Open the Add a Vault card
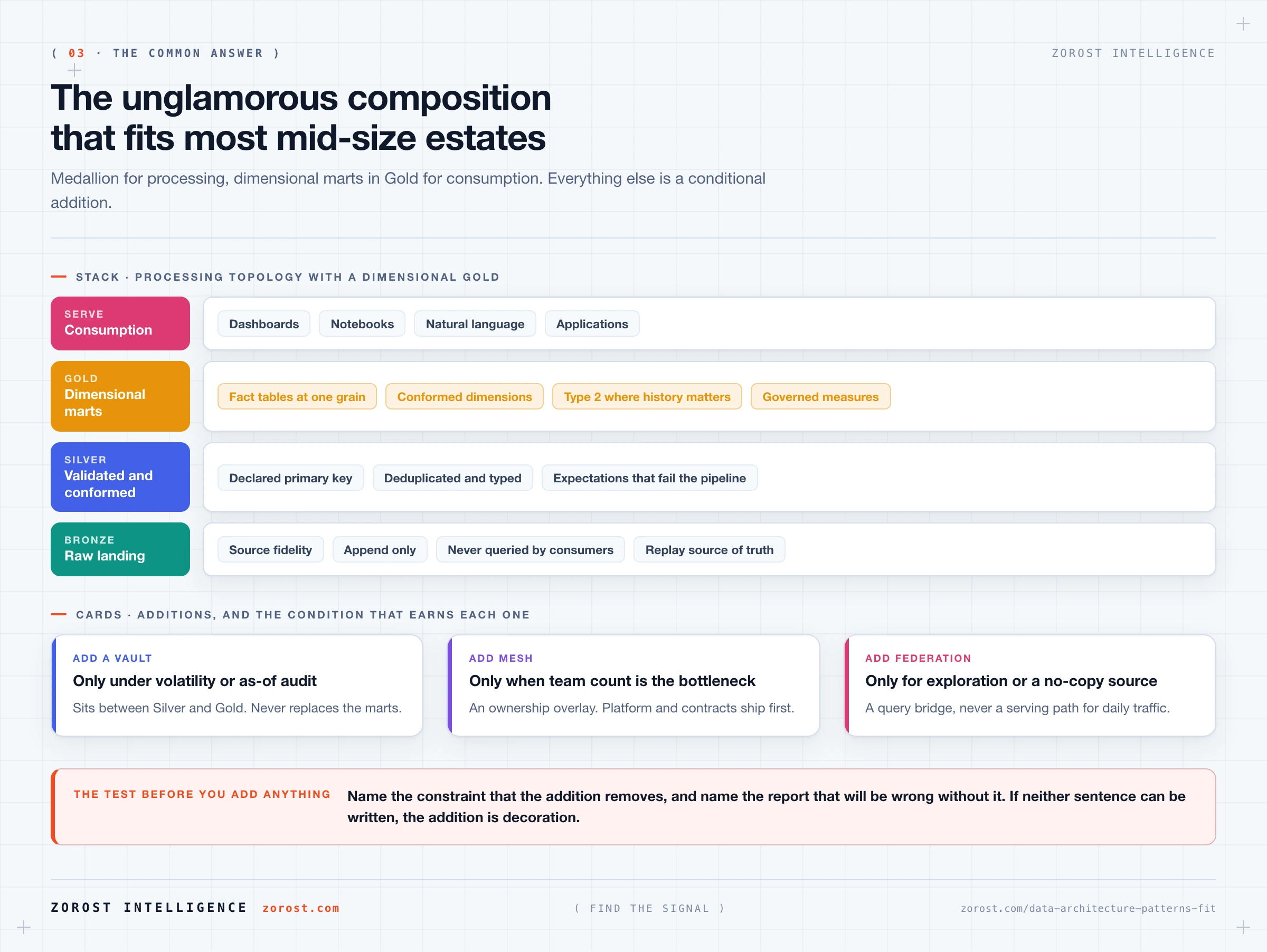 [x=237, y=685]
